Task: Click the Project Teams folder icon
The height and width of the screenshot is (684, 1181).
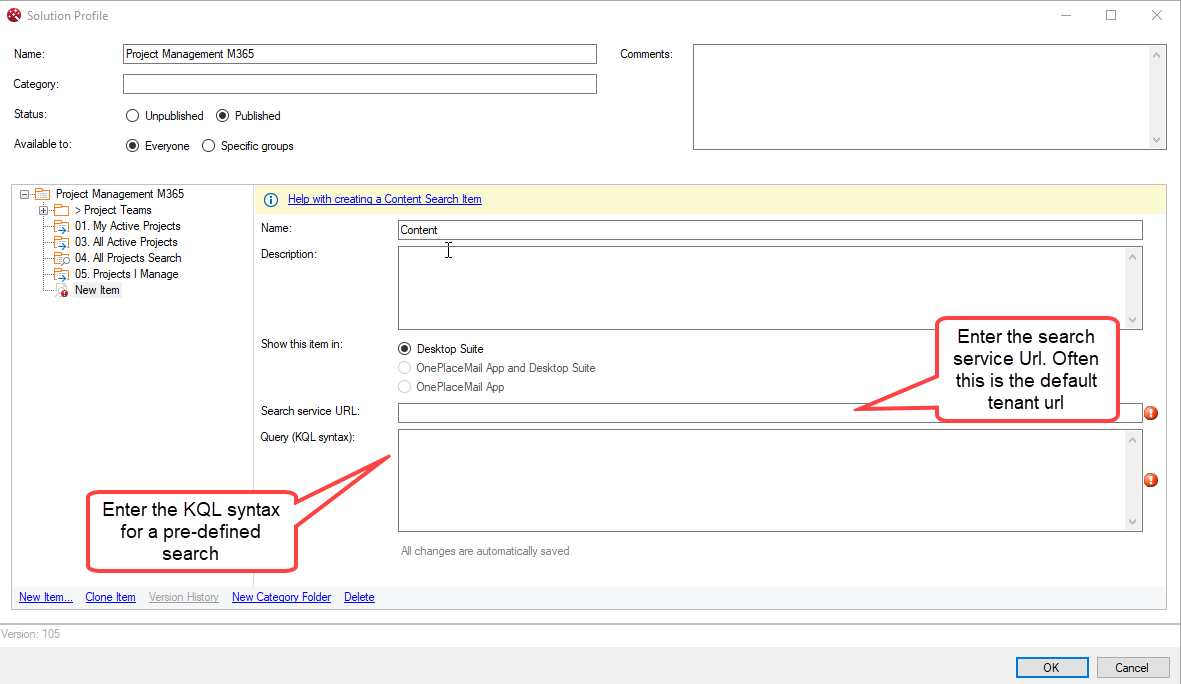Action: 62,210
